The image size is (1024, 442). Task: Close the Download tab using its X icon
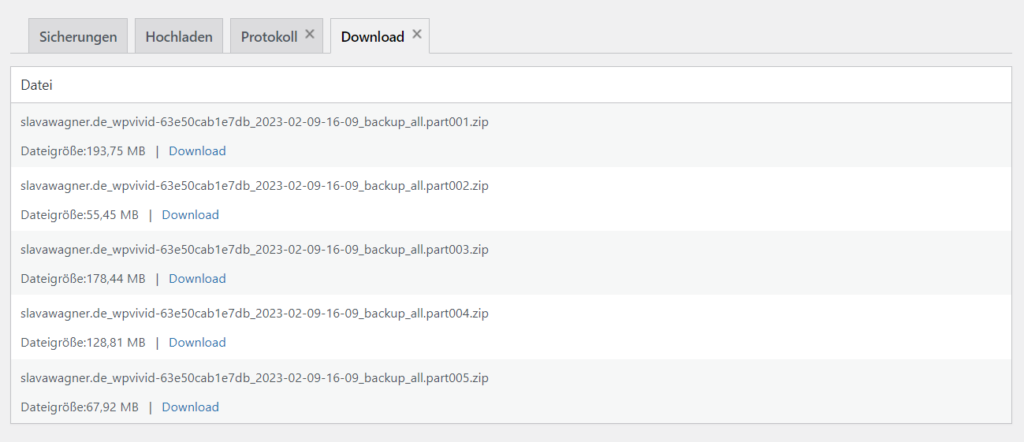(x=417, y=34)
